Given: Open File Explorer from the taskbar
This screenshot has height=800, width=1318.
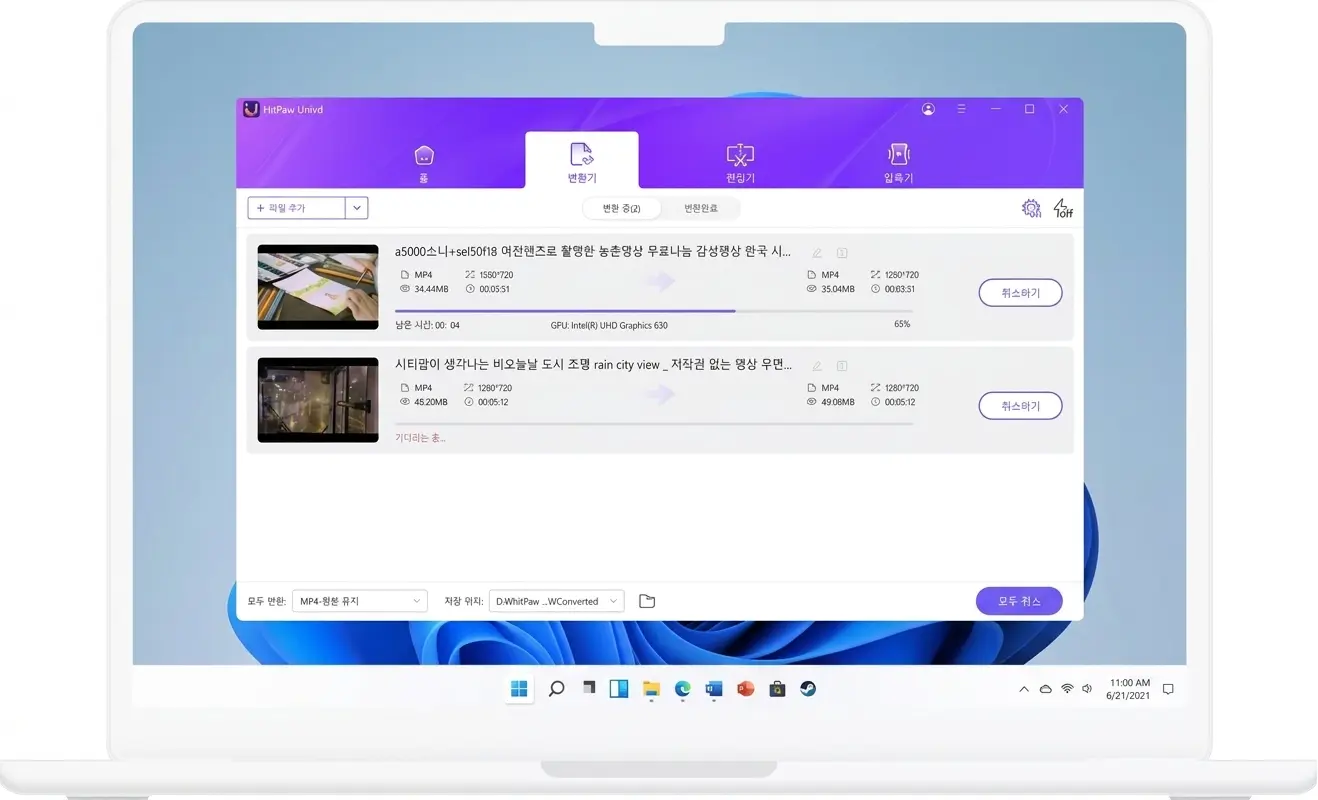Looking at the screenshot, I should pyautogui.click(x=651, y=689).
